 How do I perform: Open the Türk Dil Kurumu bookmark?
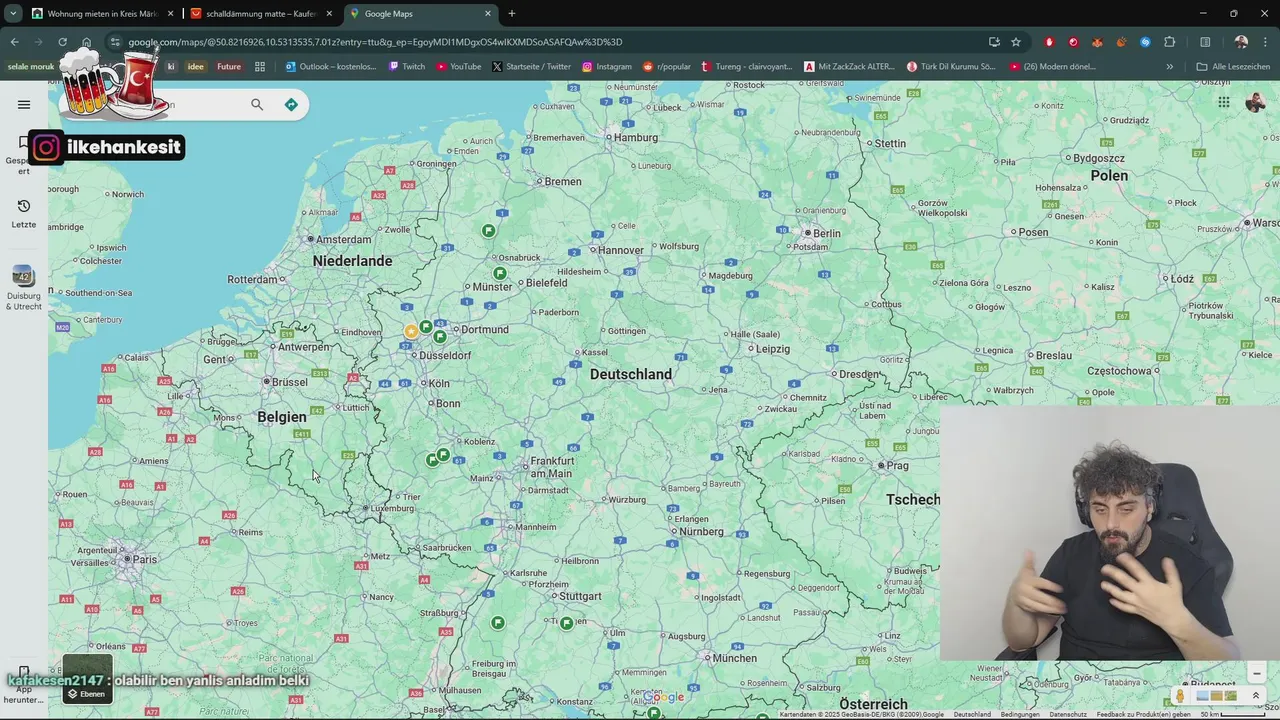pyautogui.click(x=950, y=67)
